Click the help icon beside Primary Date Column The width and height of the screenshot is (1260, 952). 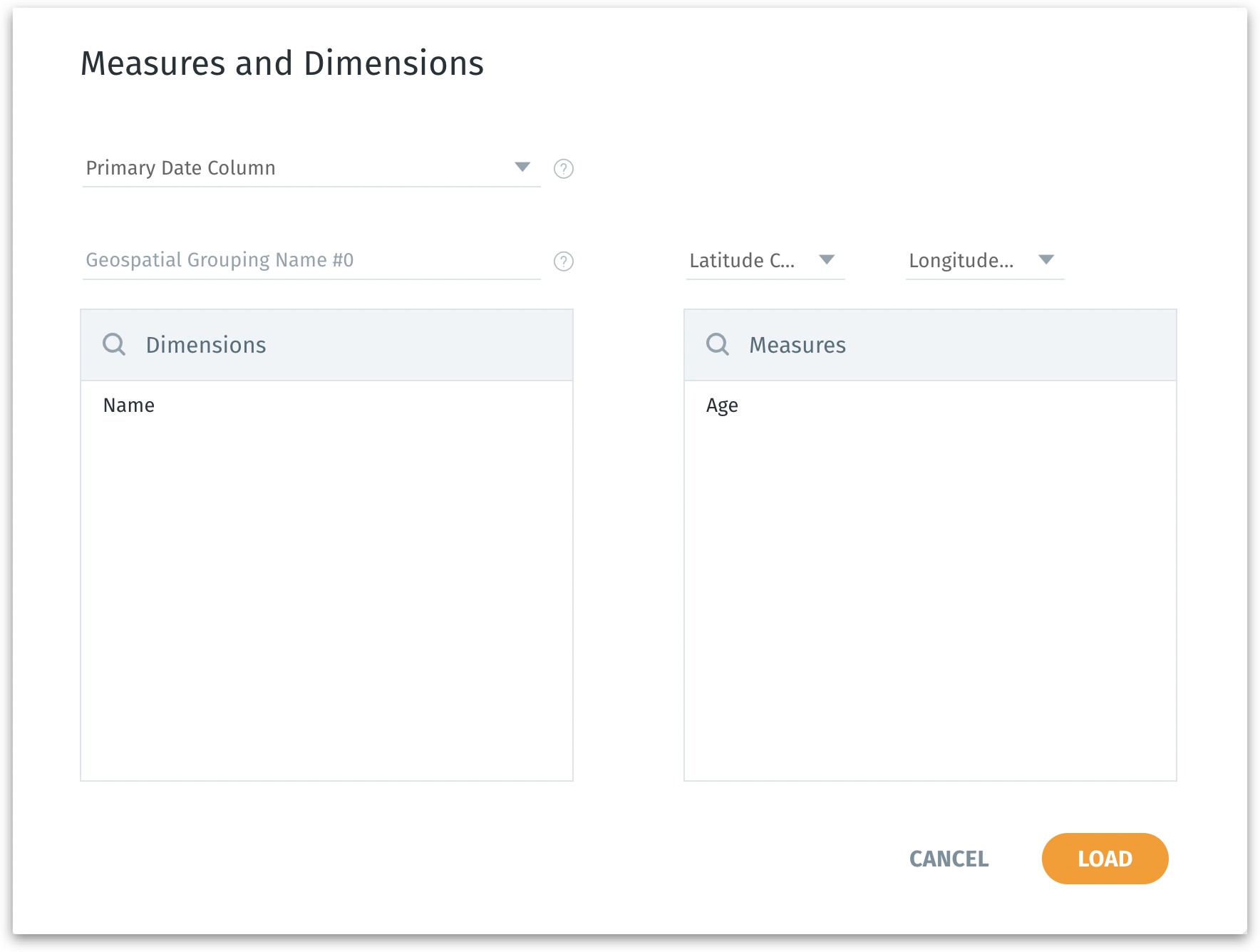(564, 169)
